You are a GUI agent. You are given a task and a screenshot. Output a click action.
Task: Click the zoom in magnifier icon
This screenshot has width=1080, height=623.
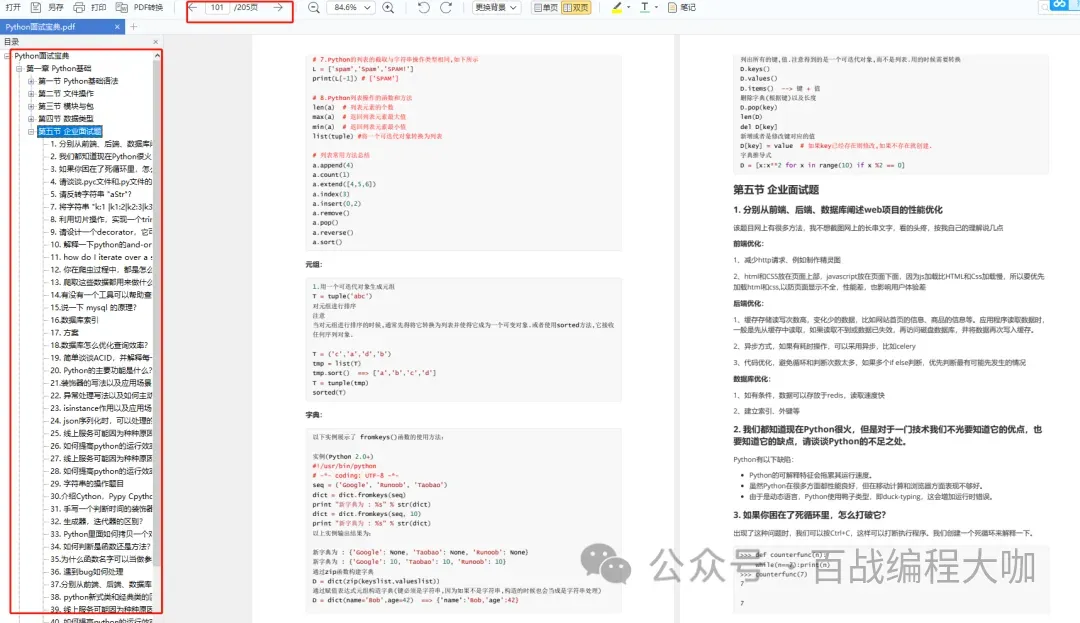point(388,8)
